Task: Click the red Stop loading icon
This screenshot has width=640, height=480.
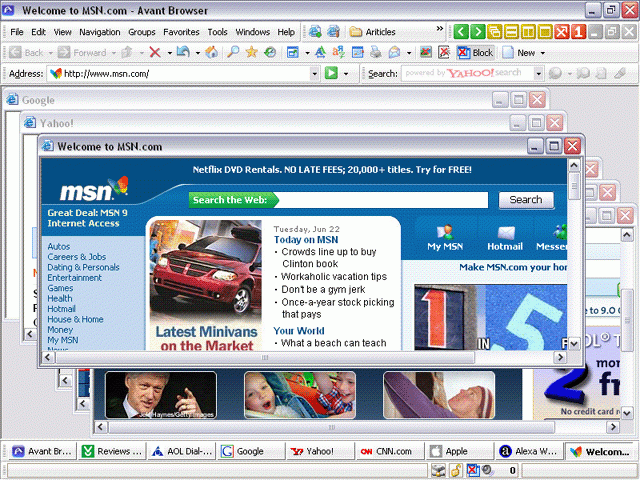Action: [155, 52]
